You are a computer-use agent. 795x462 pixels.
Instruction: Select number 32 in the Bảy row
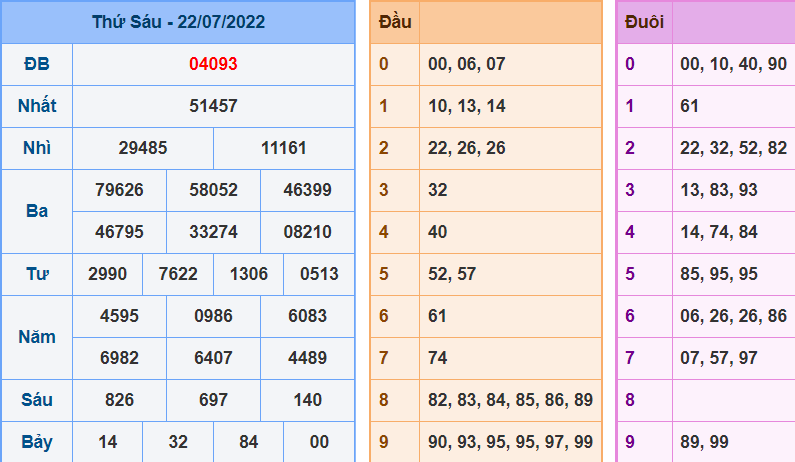tap(178, 442)
